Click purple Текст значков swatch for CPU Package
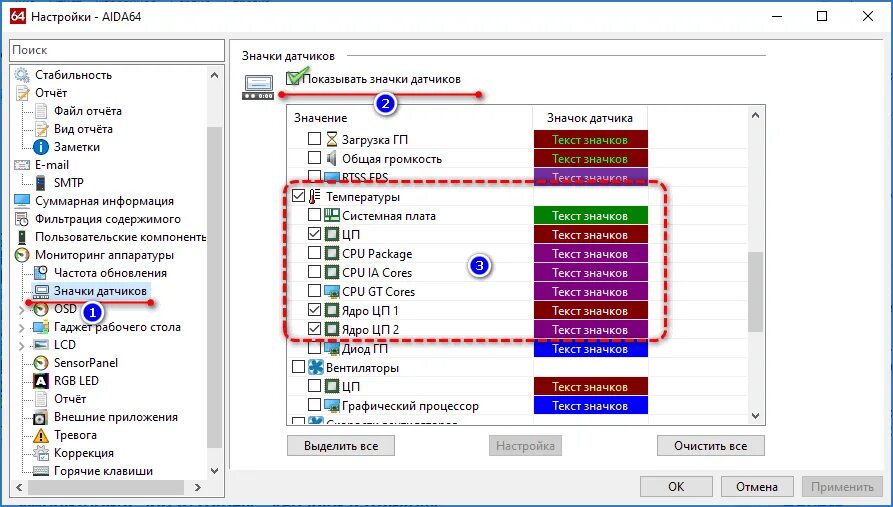The height and width of the screenshot is (507, 893). pyautogui.click(x=591, y=254)
